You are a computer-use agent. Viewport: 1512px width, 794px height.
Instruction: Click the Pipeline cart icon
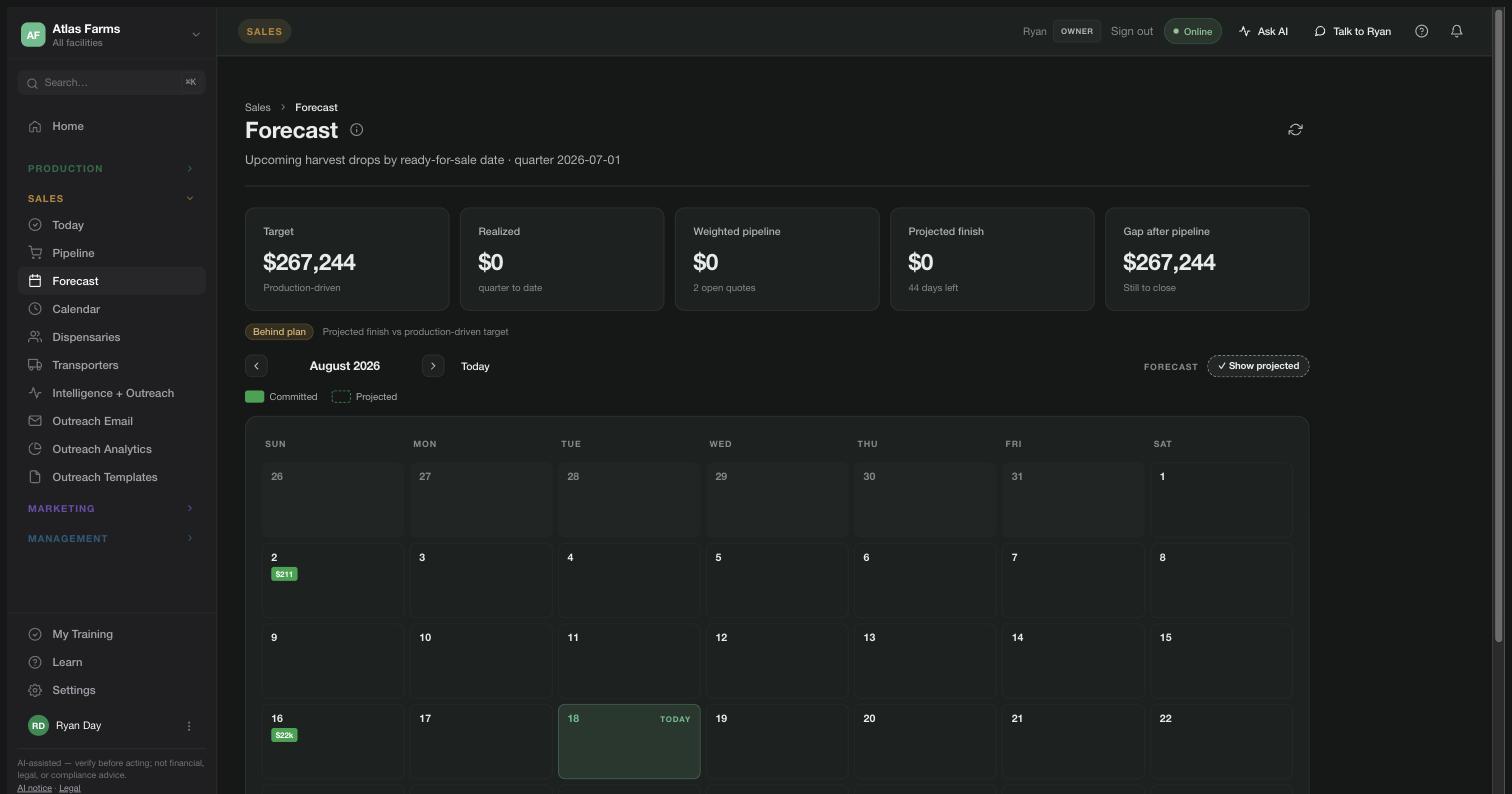click(35, 253)
